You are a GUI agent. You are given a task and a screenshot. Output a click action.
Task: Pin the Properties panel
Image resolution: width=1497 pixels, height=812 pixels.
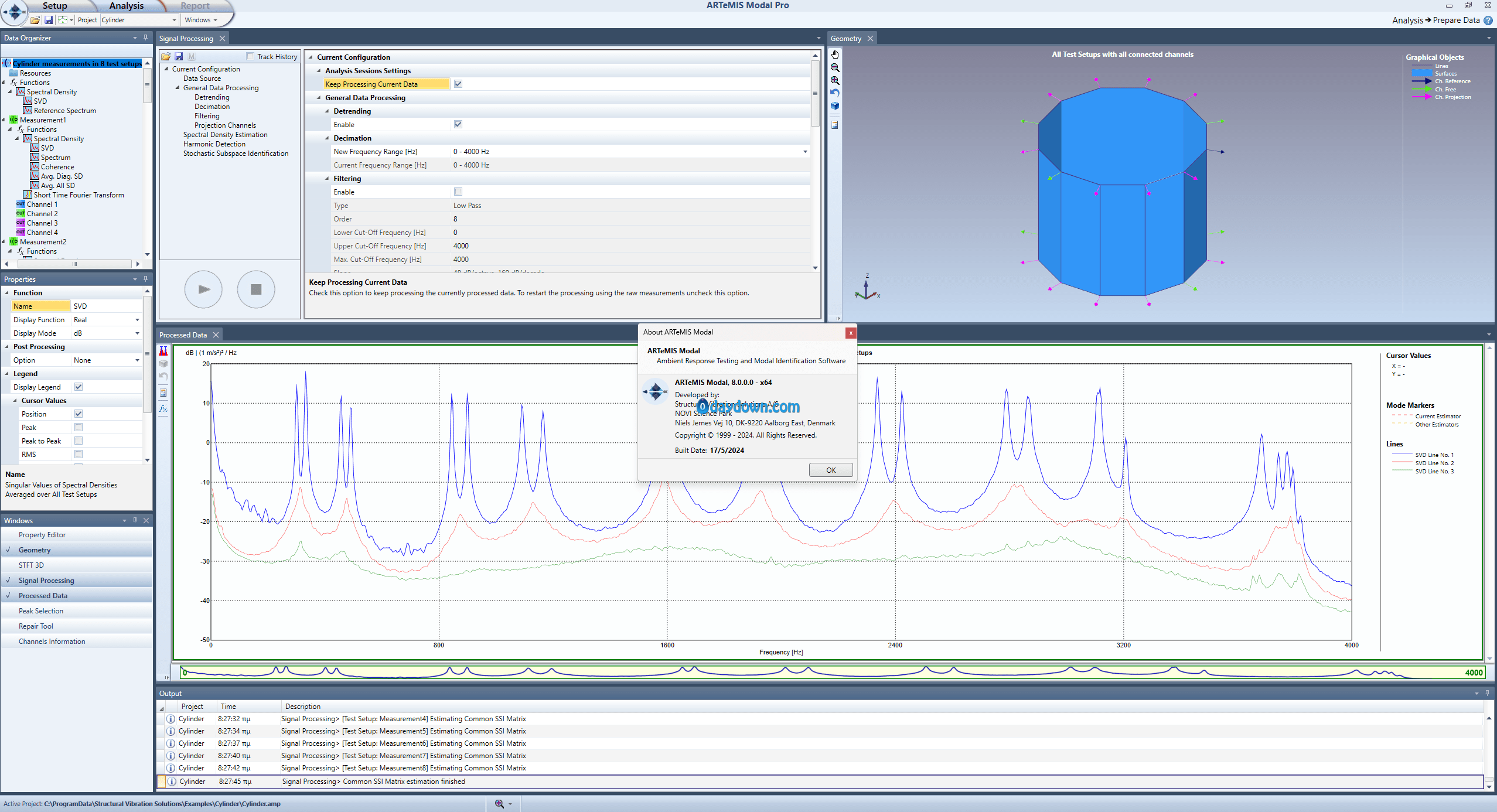click(145, 279)
